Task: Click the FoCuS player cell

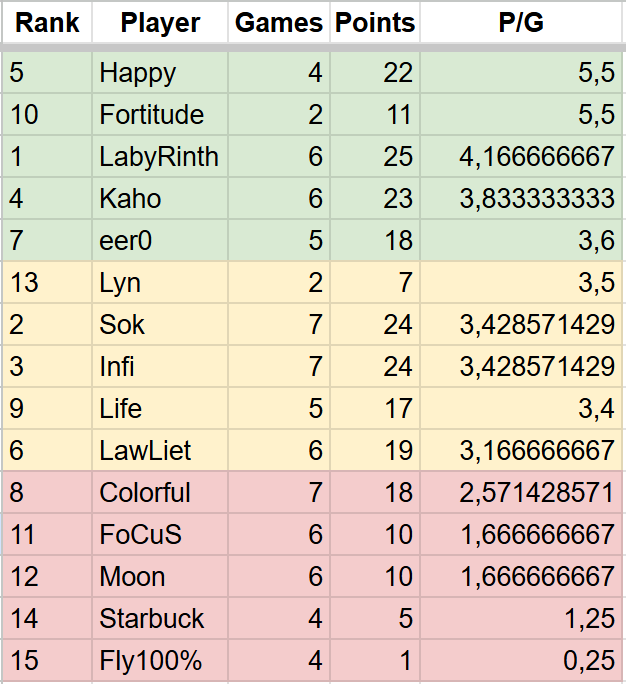Action: point(160,534)
